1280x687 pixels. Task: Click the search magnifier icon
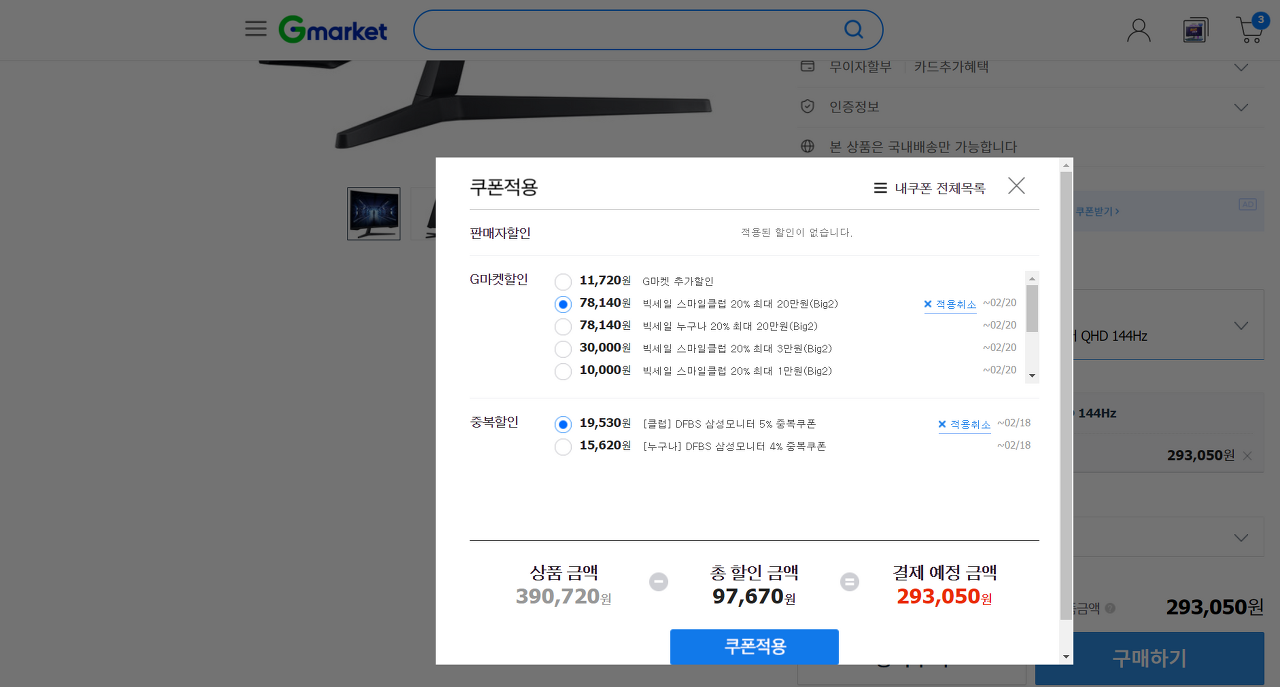[x=853, y=30]
